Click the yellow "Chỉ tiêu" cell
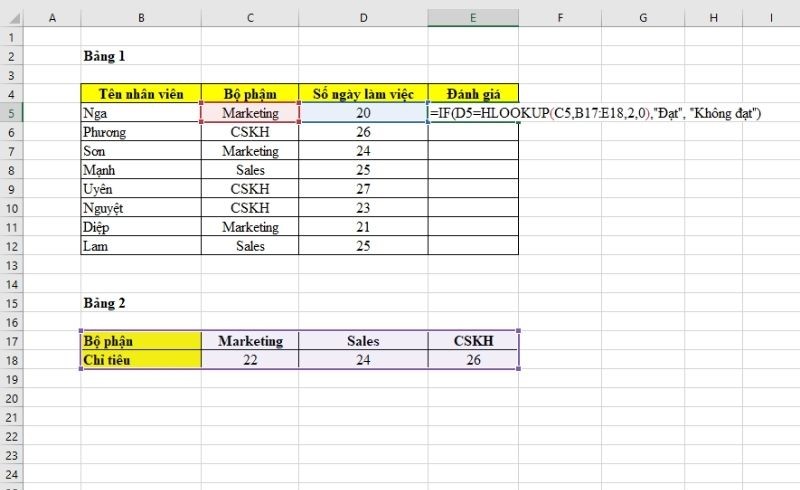This screenshot has height=490, width=800. [x=140, y=359]
